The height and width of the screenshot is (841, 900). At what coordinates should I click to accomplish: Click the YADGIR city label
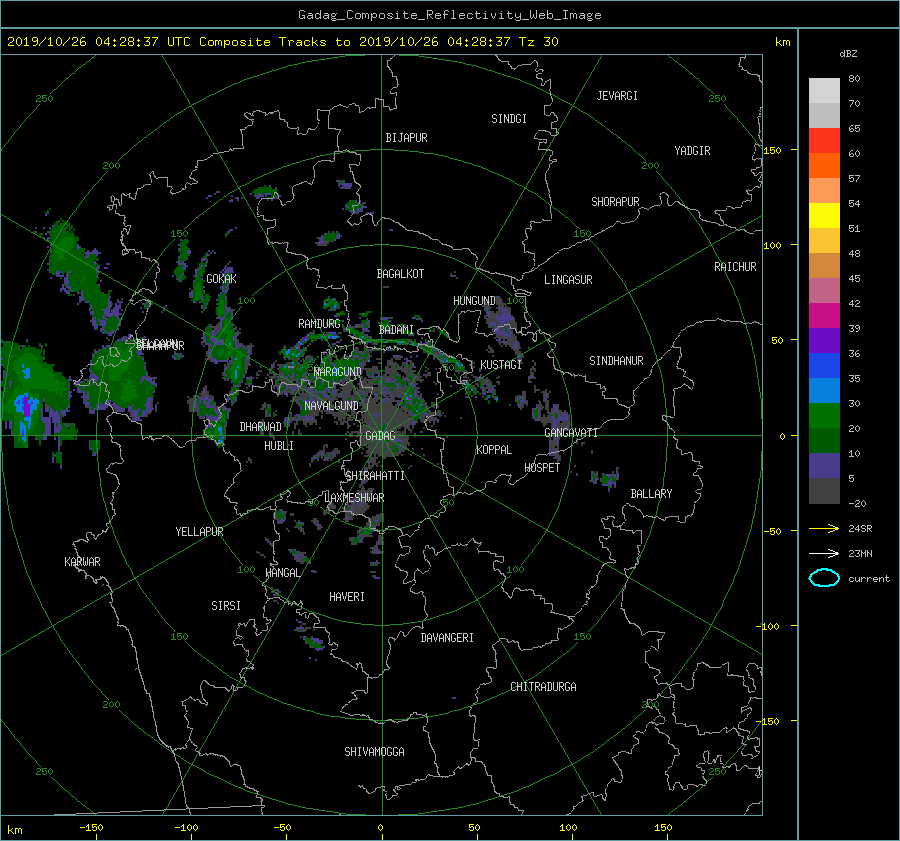(x=692, y=151)
